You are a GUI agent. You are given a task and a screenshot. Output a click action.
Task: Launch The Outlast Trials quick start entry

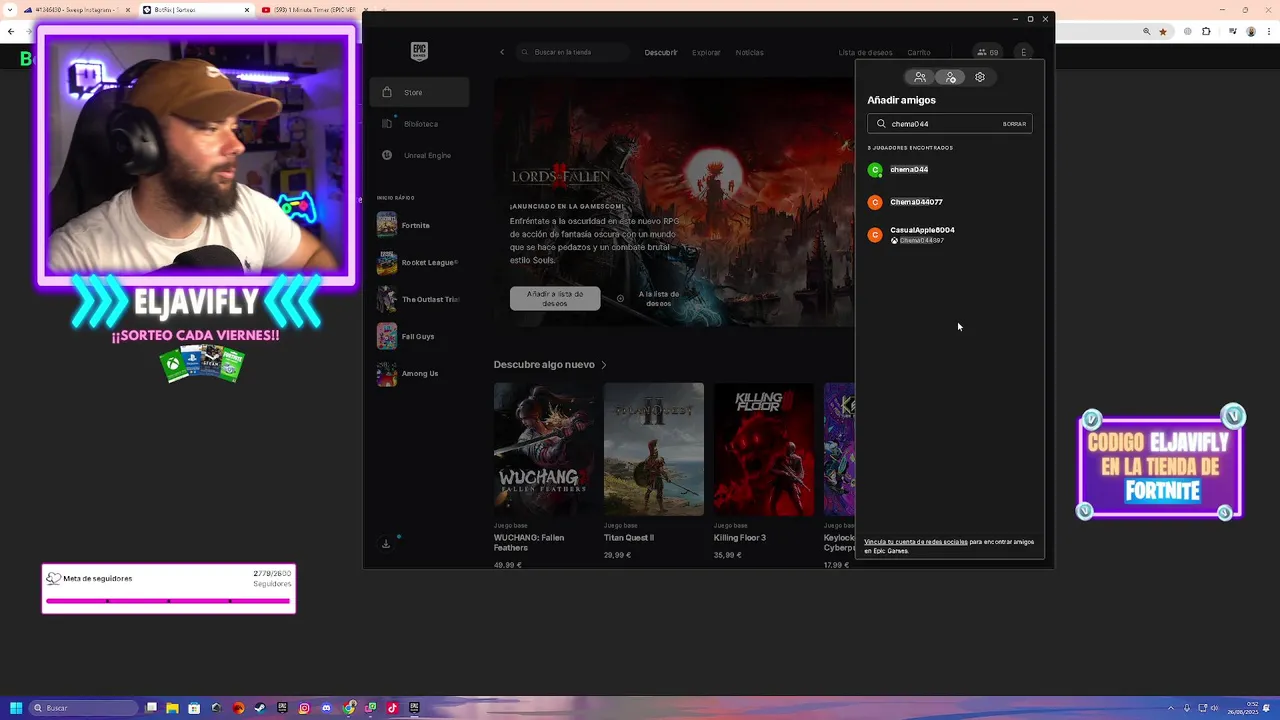point(417,299)
